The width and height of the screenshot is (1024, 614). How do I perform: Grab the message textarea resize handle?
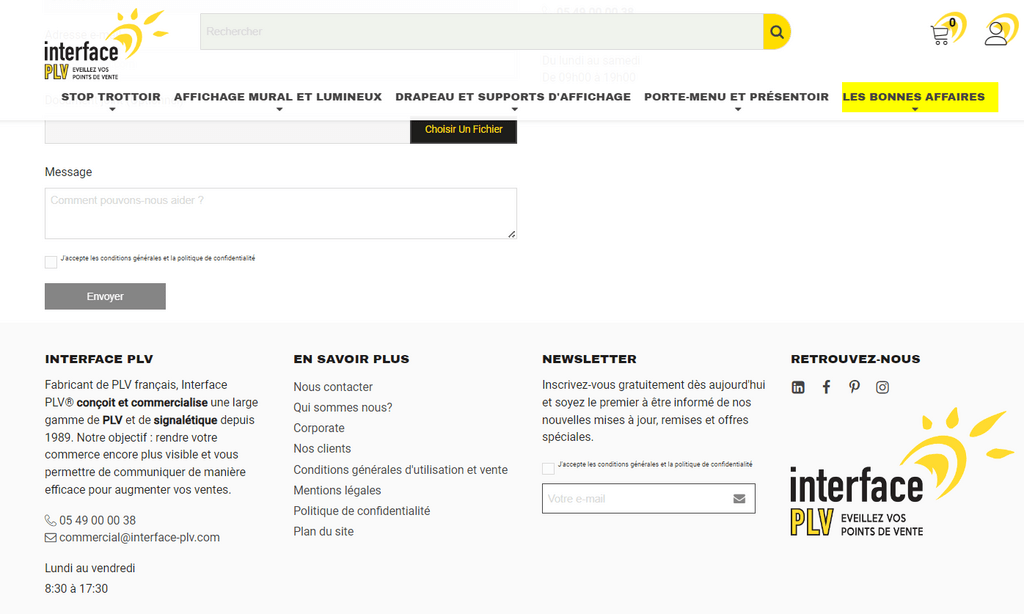pyautogui.click(x=511, y=234)
